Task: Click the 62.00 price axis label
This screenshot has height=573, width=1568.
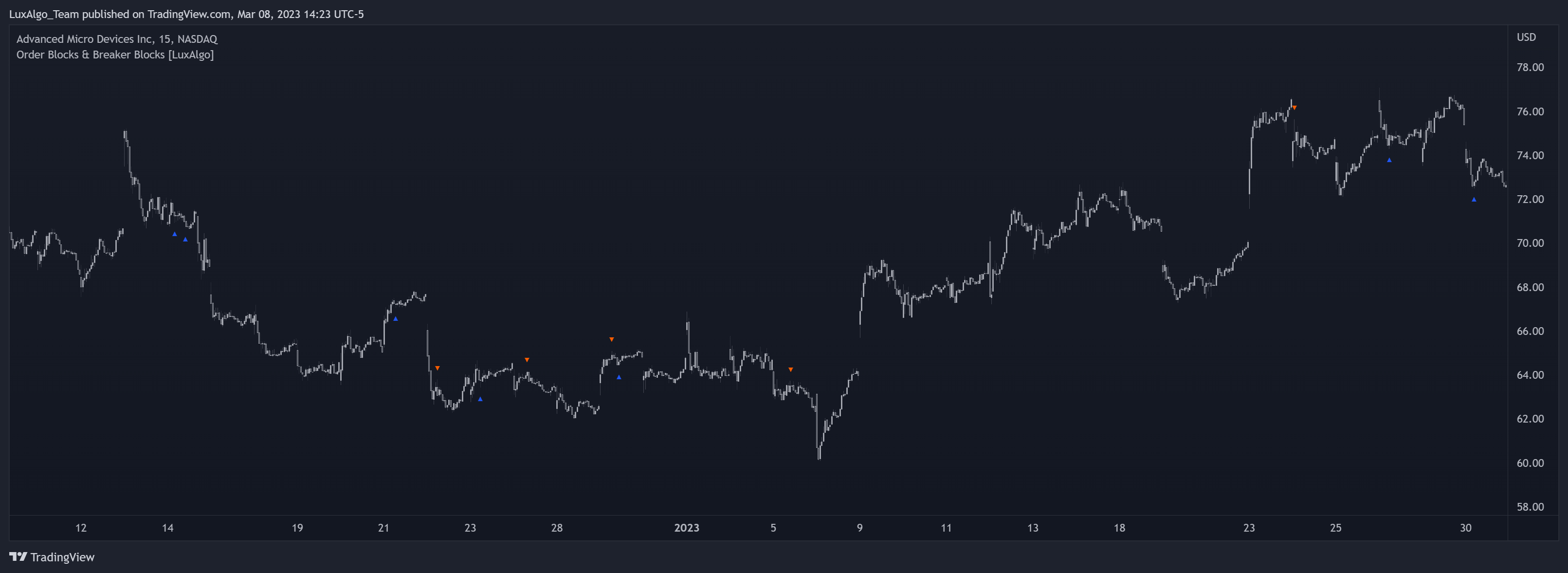Action: (x=1530, y=419)
